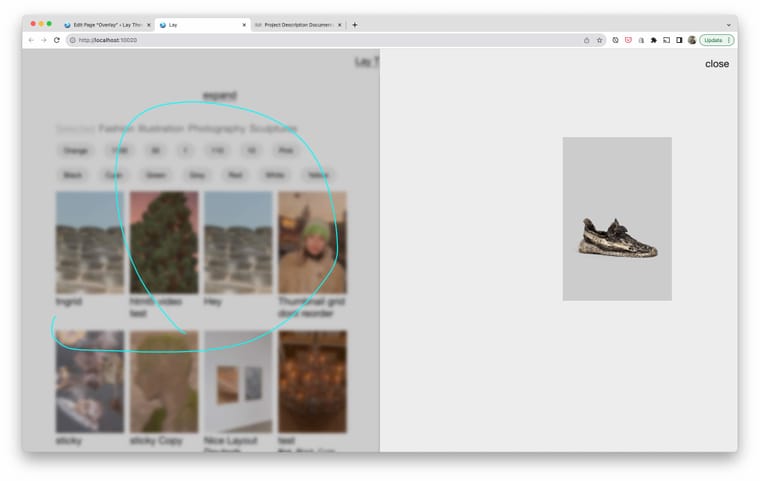Image resolution: width=760 pixels, height=481 pixels.
Task: Open a new tab with the plus button
Action: coord(354,25)
